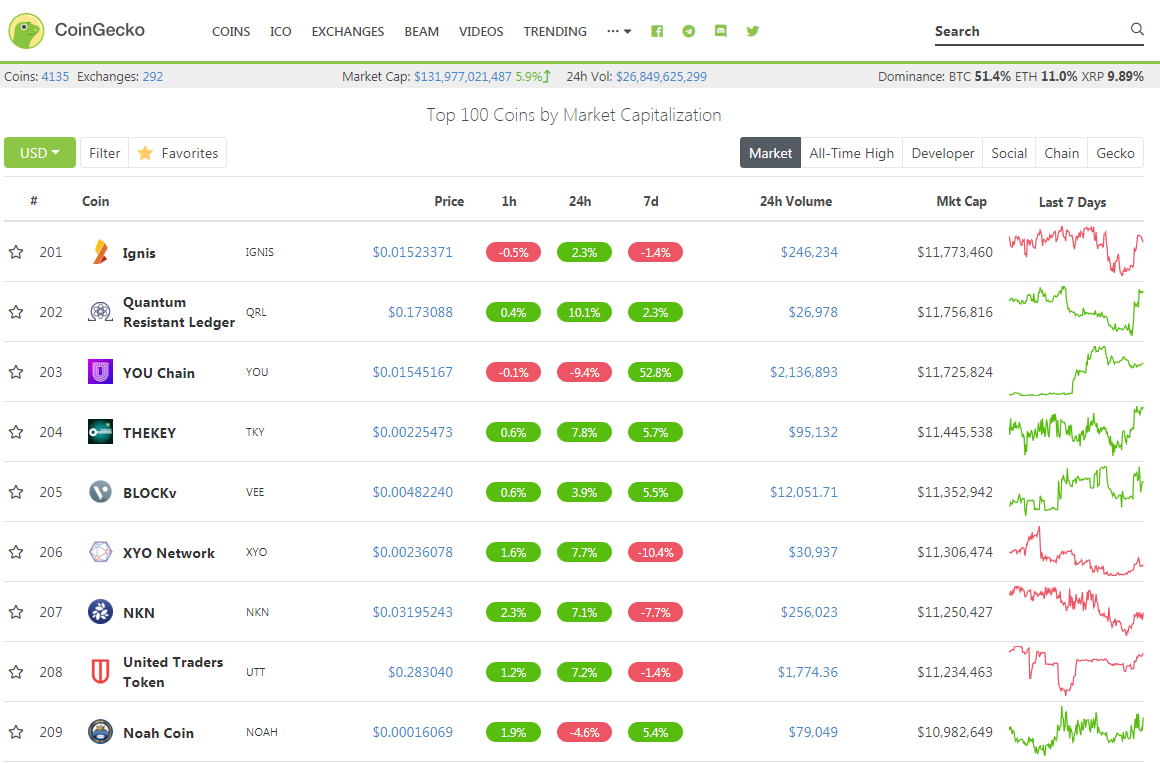Mark NKN as favorite
Image resolution: width=1160 pixels, height=764 pixels.
click(16, 612)
